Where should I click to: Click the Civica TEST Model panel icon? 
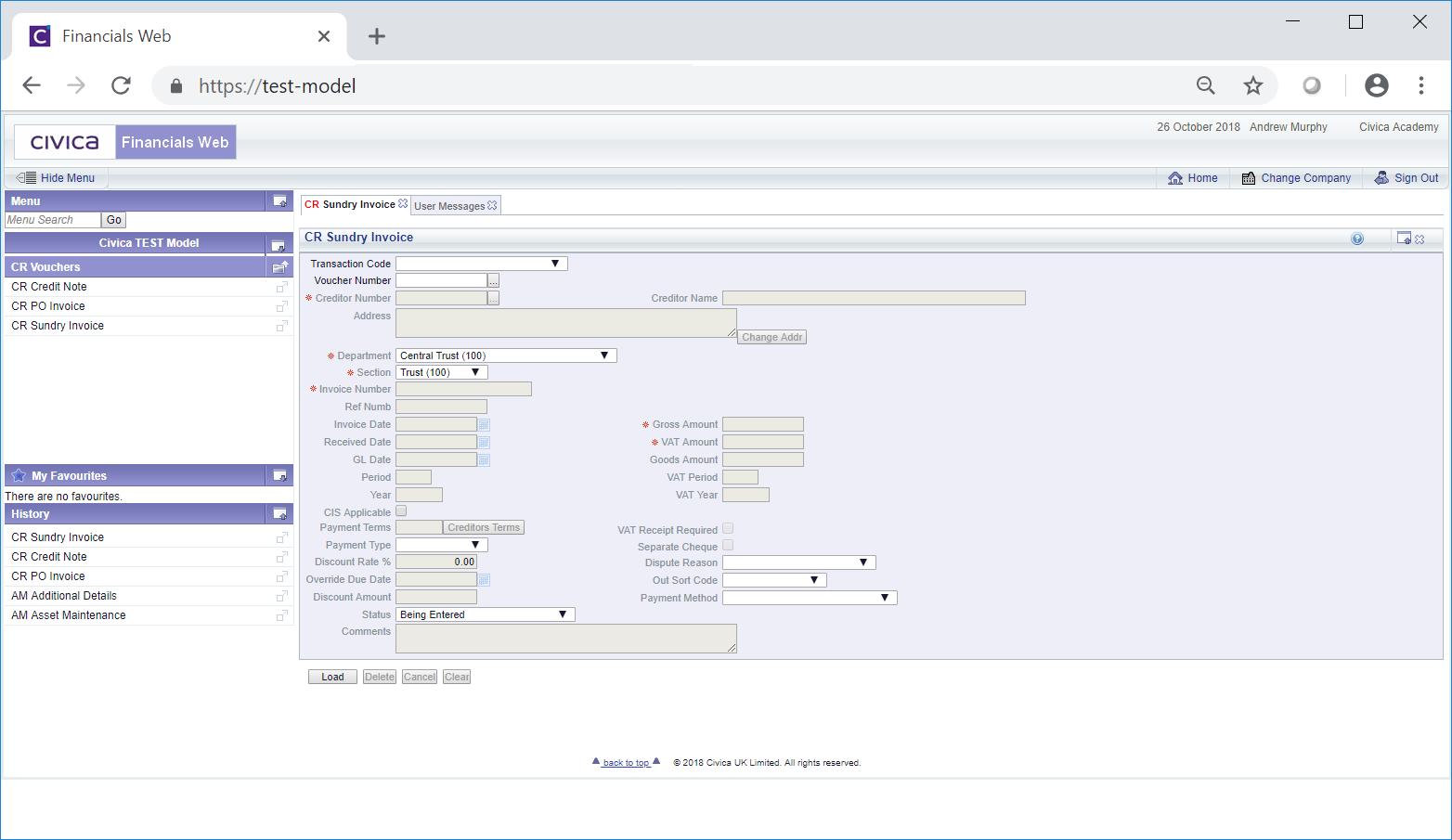click(278, 245)
